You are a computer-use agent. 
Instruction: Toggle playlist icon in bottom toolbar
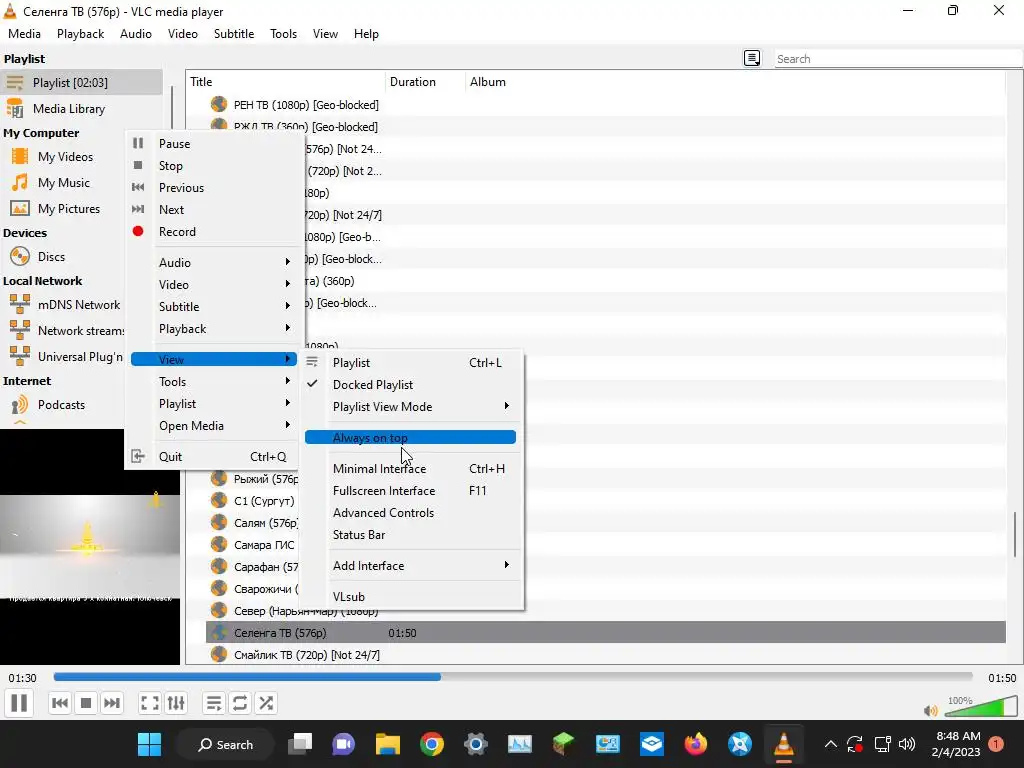[x=214, y=703]
